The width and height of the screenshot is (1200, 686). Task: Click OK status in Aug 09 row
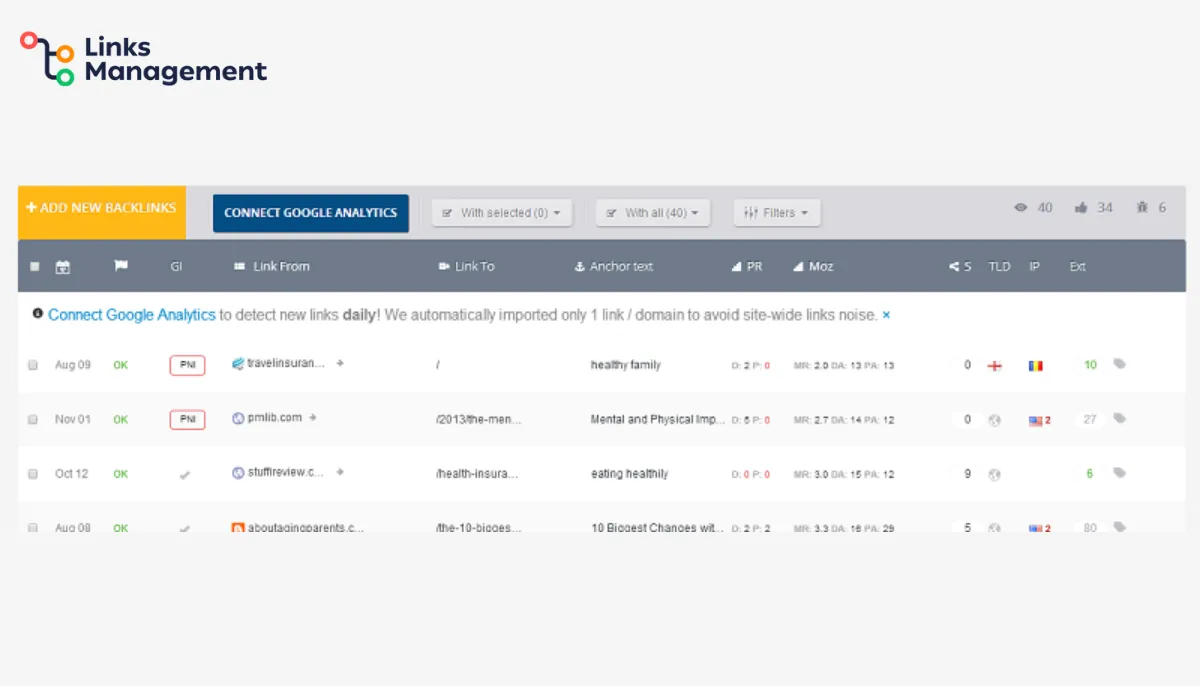point(121,365)
